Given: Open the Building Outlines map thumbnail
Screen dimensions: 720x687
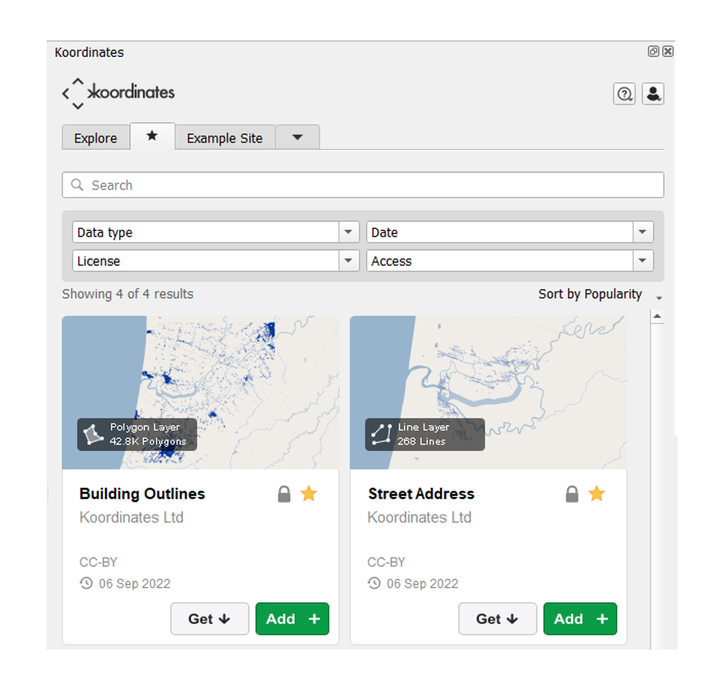Looking at the screenshot, I should click(x=201, y=392).
